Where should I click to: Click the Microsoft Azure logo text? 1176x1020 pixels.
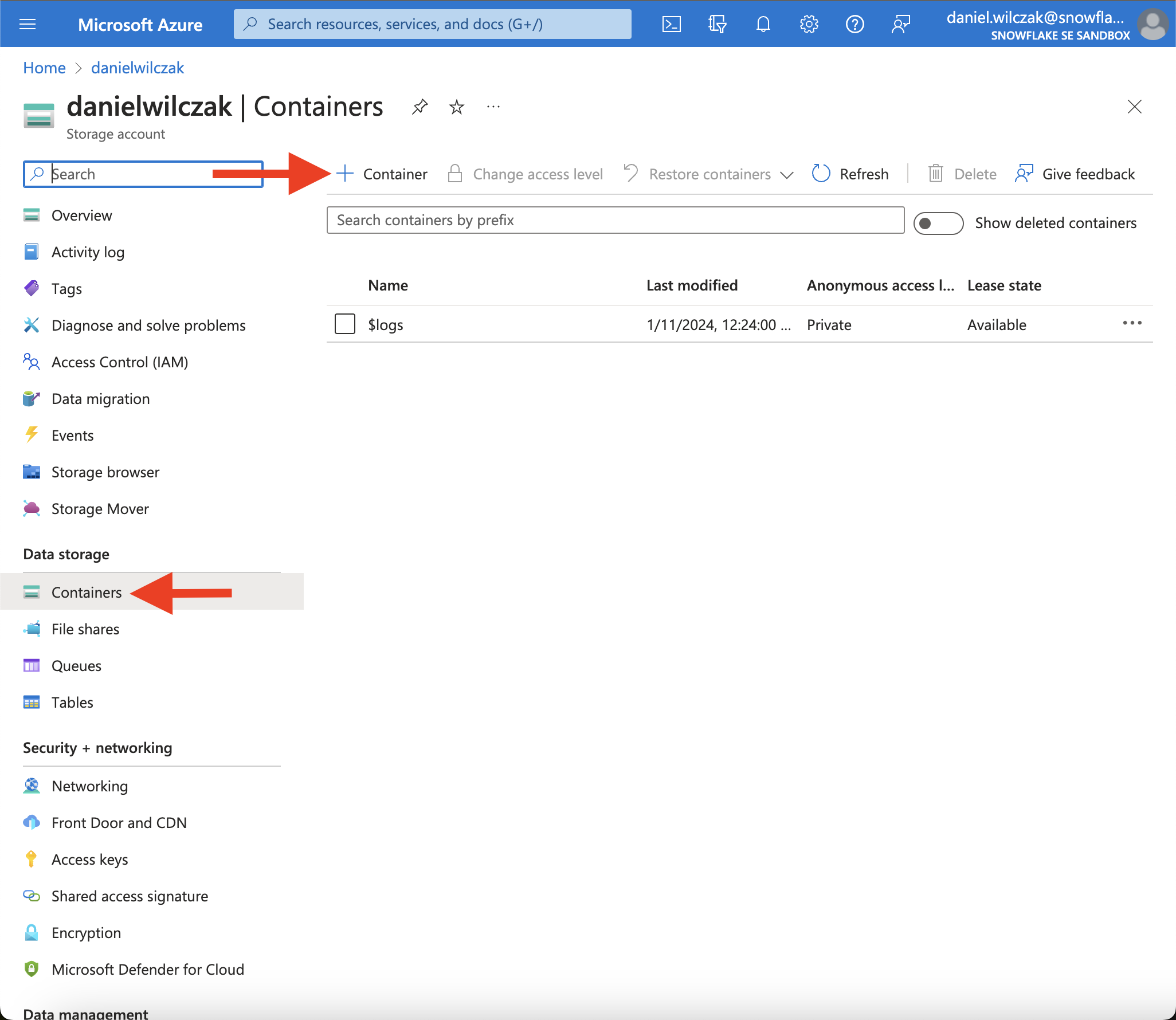[x=140, y=25]
